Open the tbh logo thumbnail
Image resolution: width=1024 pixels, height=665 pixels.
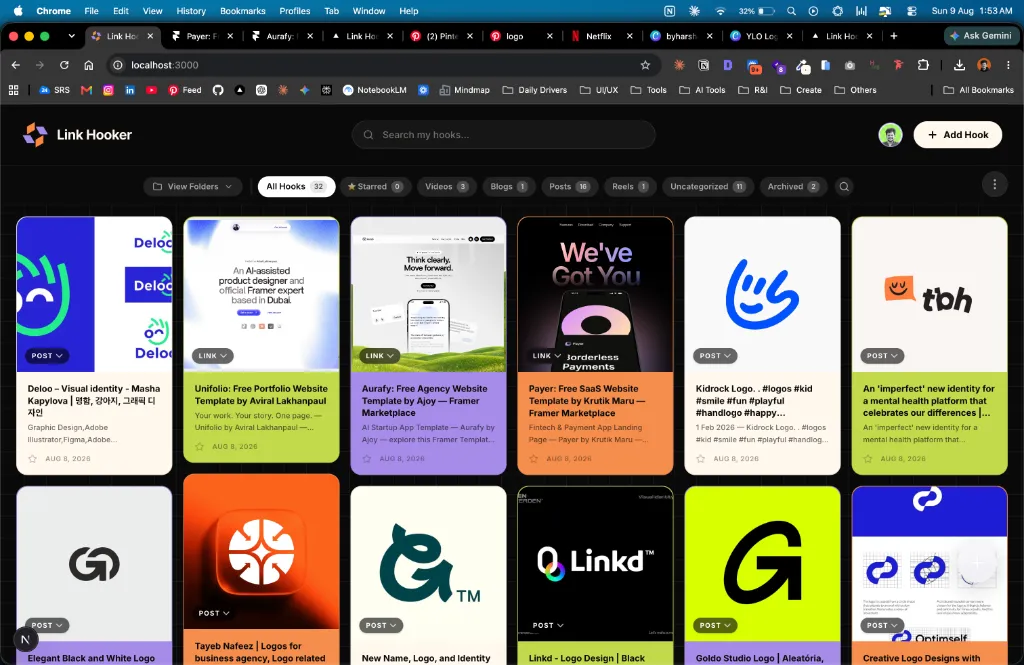pos(929,294)
